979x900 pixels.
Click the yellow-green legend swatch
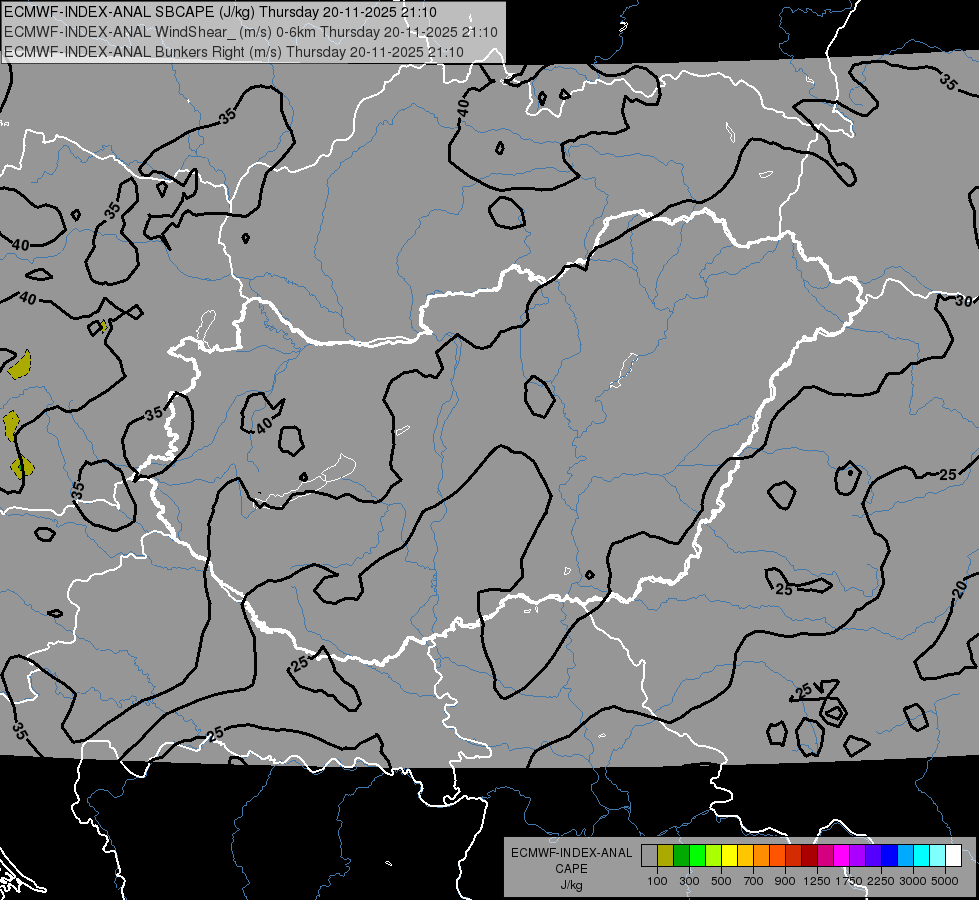[713, 856]
